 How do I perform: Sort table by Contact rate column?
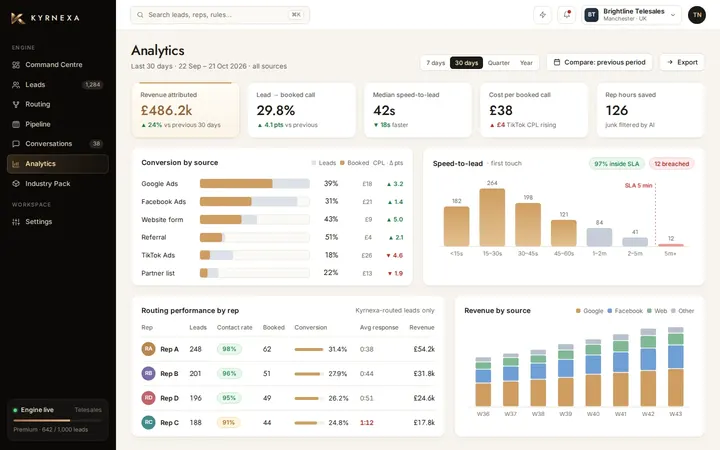click(235, 327)
